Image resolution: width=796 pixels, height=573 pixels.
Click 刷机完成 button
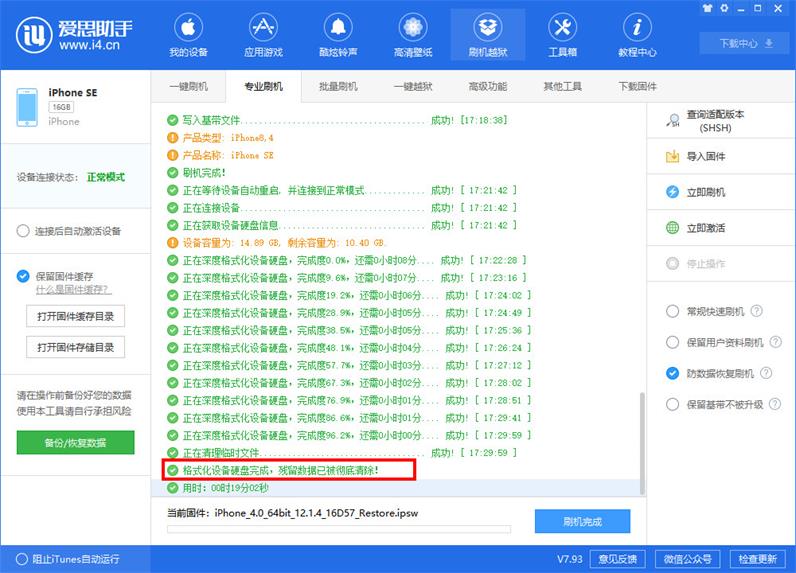coord(582,521)
